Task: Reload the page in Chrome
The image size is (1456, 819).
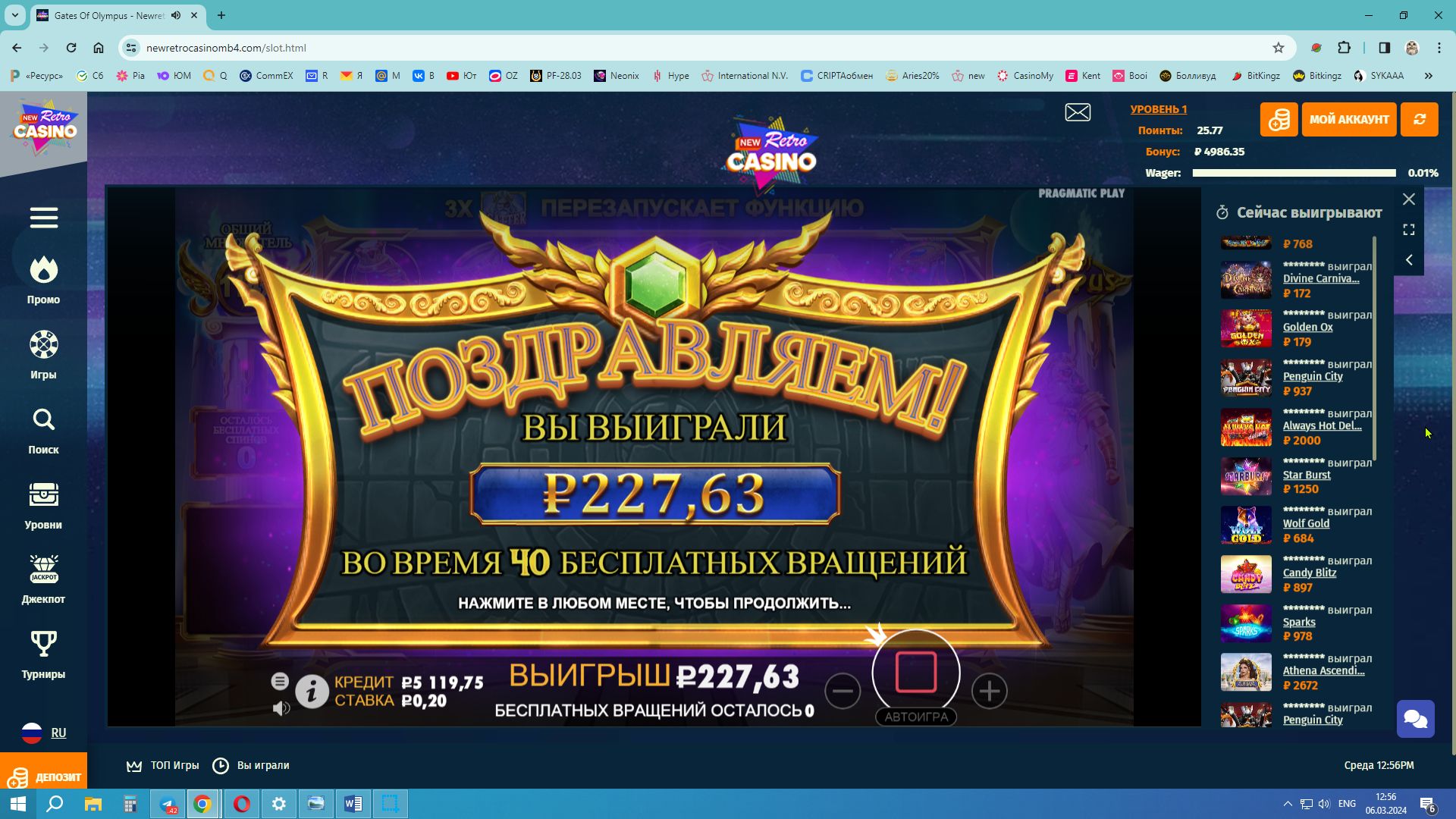Action: (x=71, y=48)
